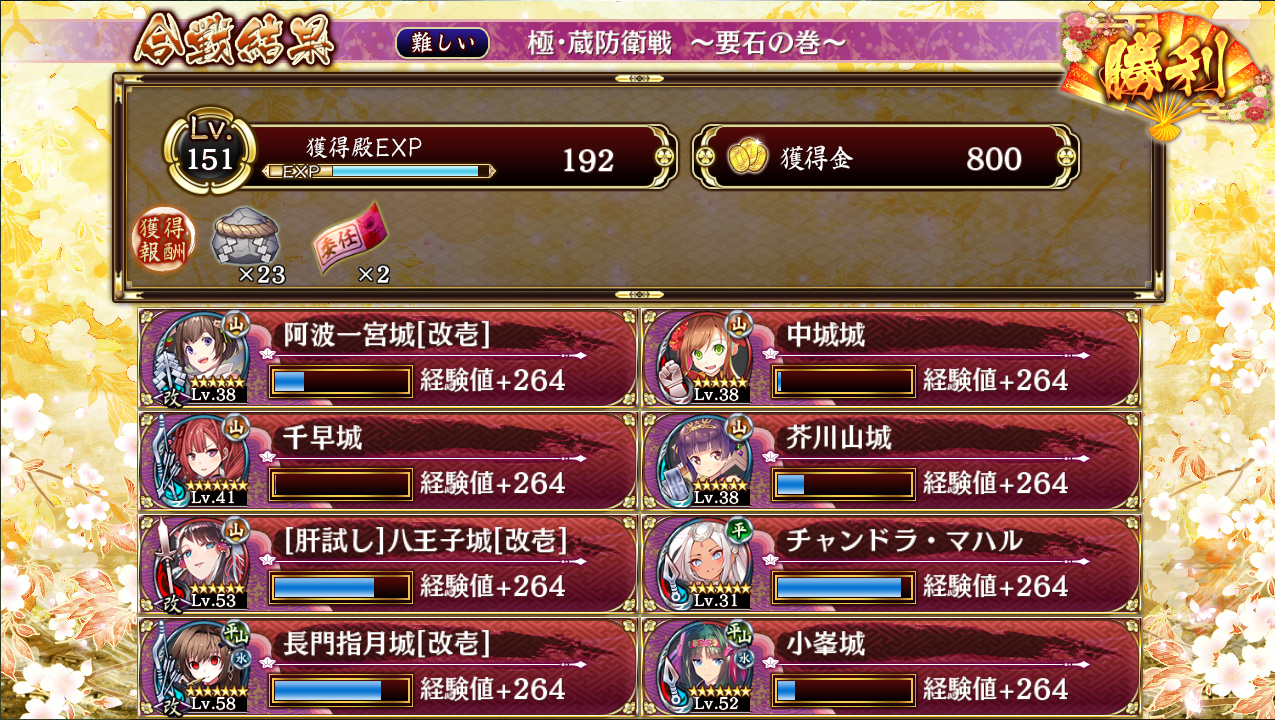
Task: Select the 芥川山城 character portrait
Action: [703, 459]
